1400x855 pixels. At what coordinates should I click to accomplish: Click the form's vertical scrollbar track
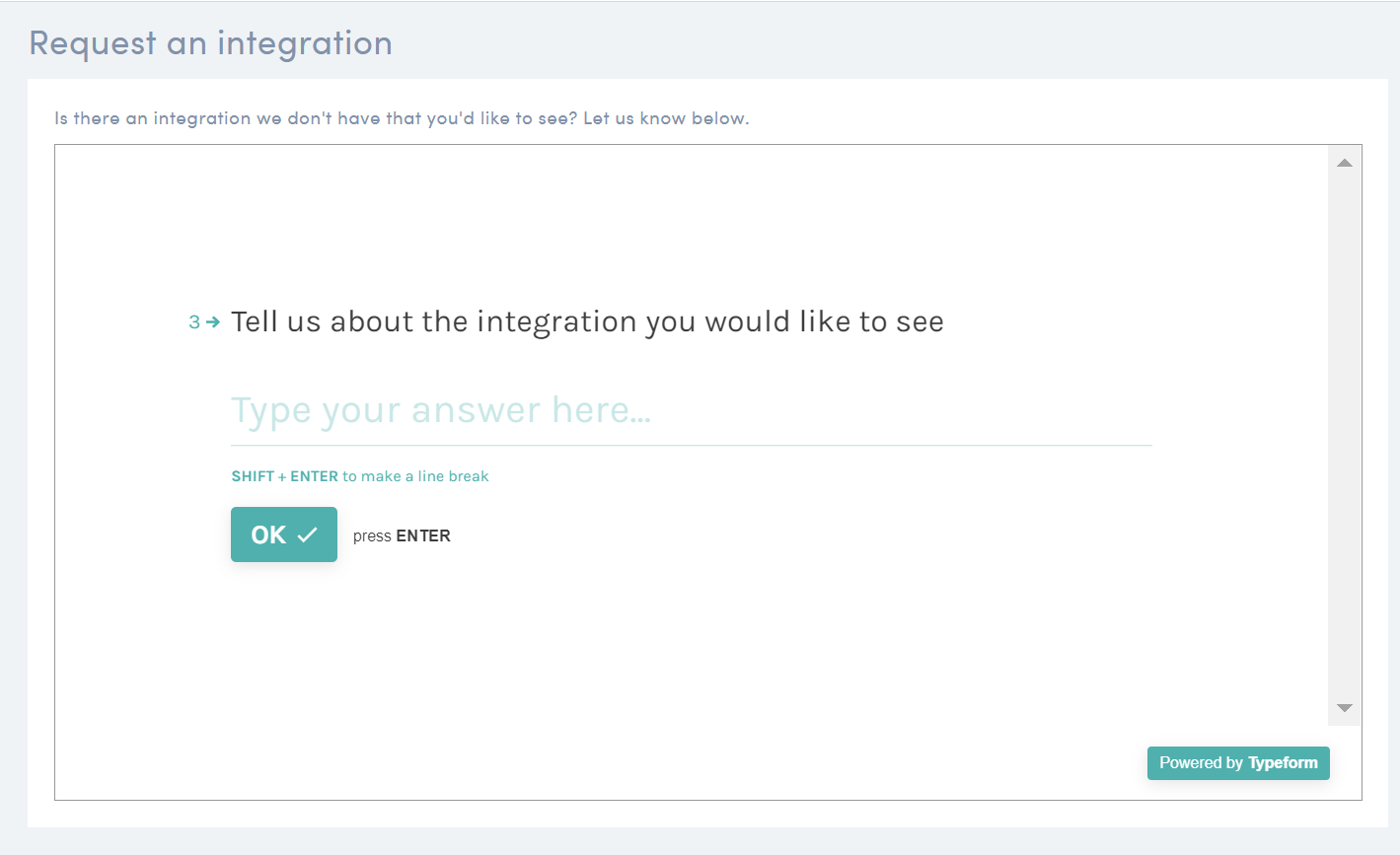(1344, 434)
